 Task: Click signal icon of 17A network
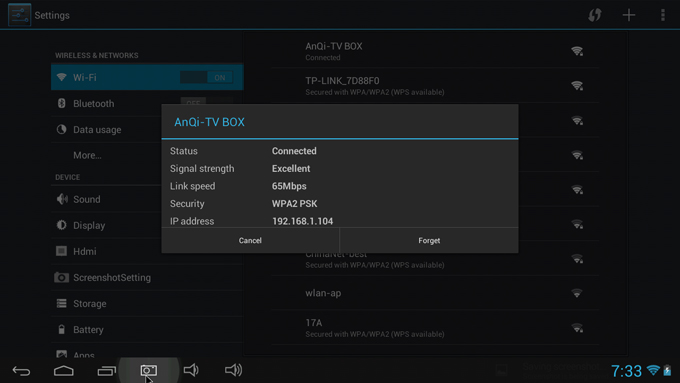pos(577,328)
